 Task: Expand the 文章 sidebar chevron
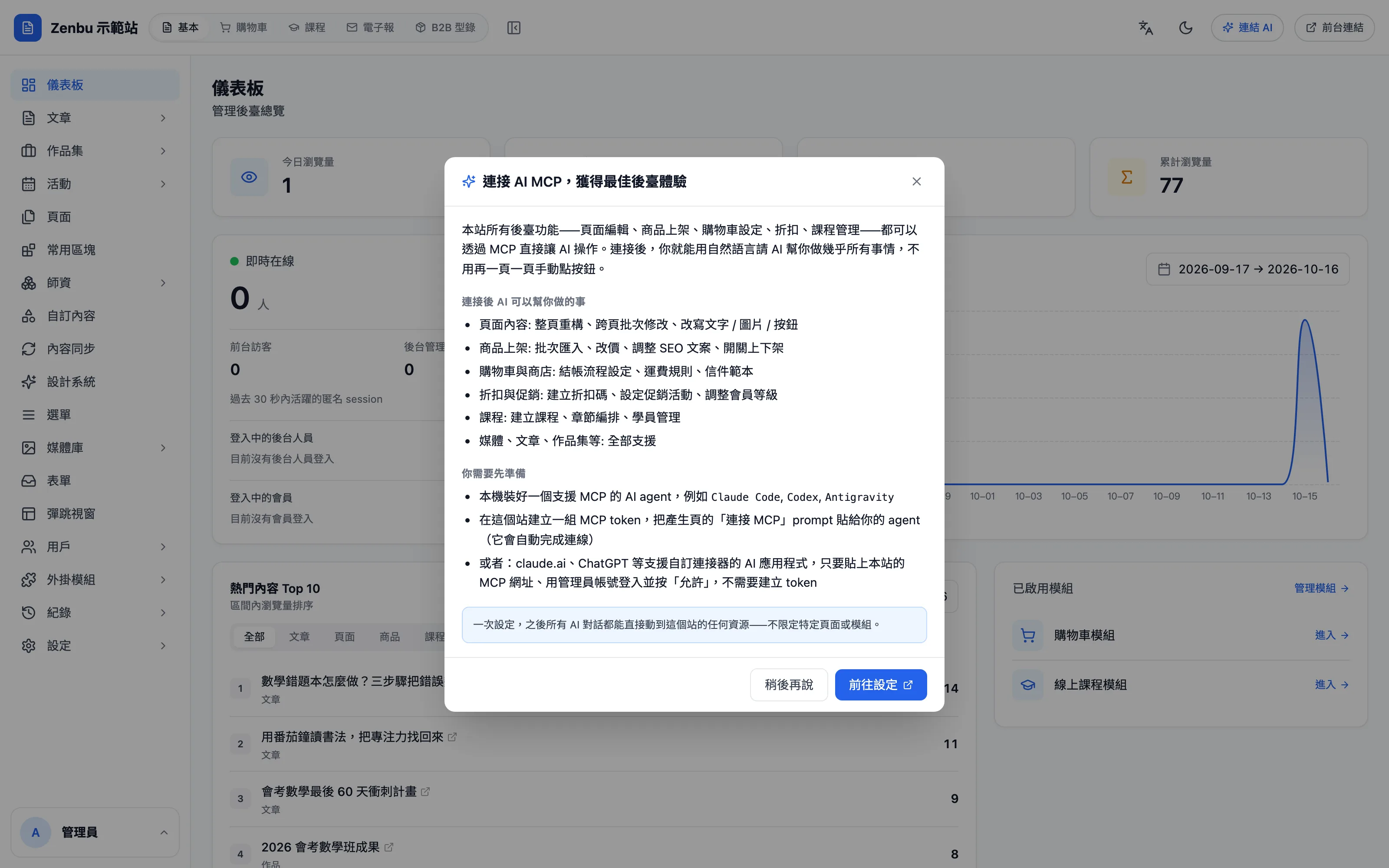pyautogui.click(x=163, y=118)
